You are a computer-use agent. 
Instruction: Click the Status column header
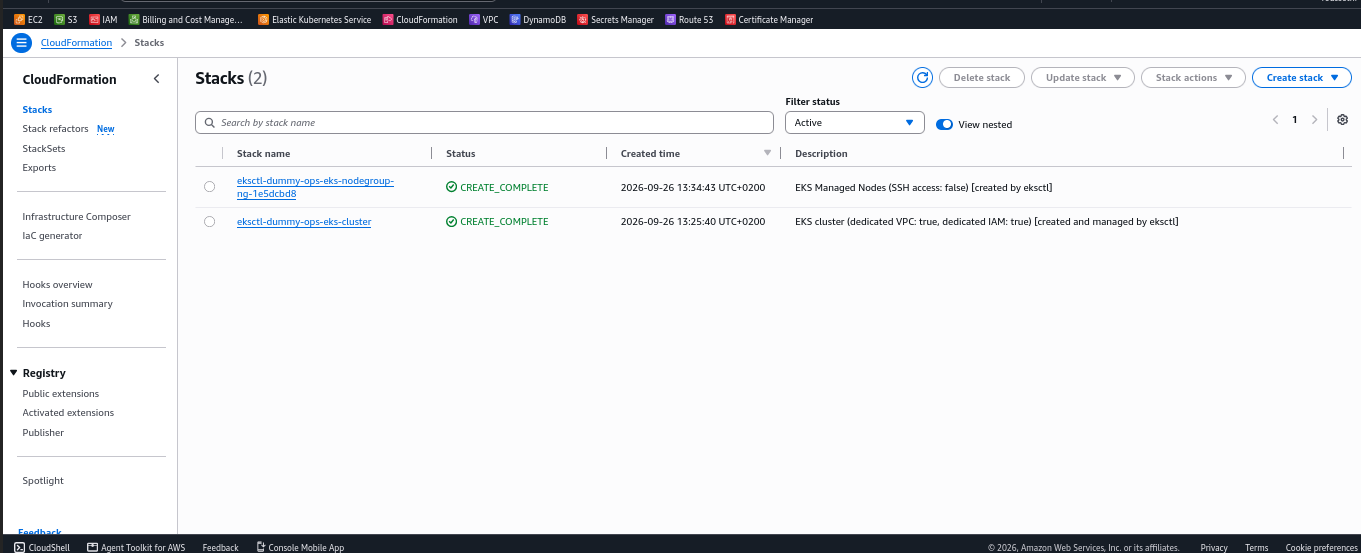tap(461, 154)
